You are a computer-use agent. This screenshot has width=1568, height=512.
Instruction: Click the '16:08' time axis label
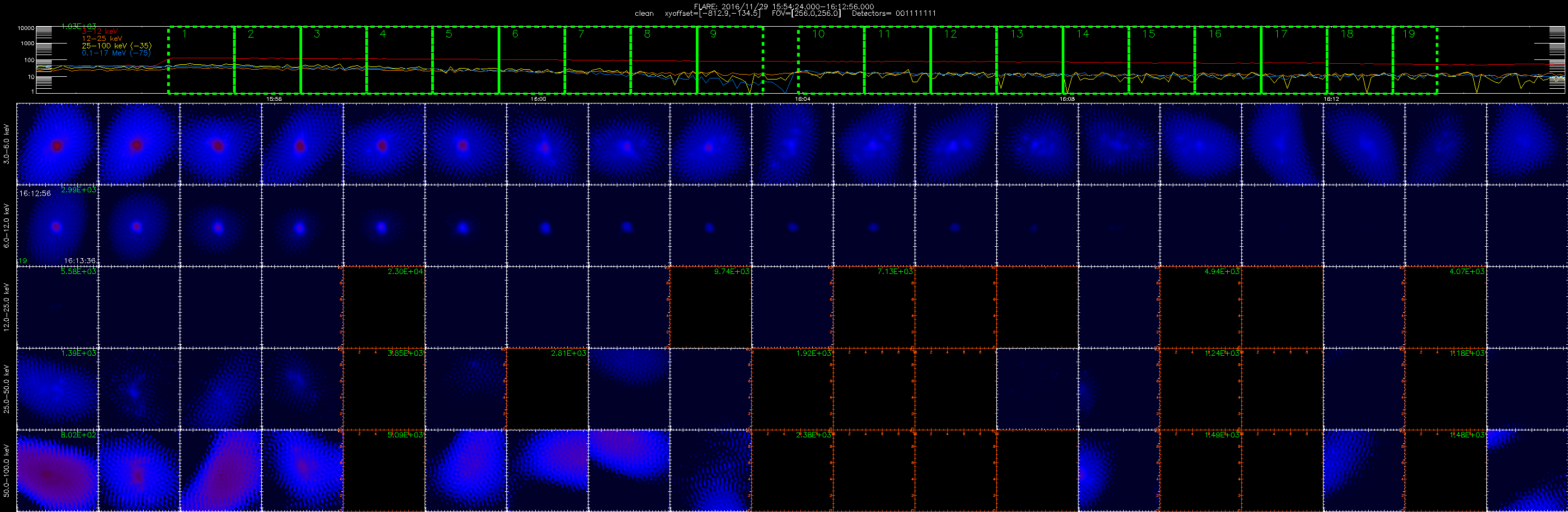[1067, 99]
